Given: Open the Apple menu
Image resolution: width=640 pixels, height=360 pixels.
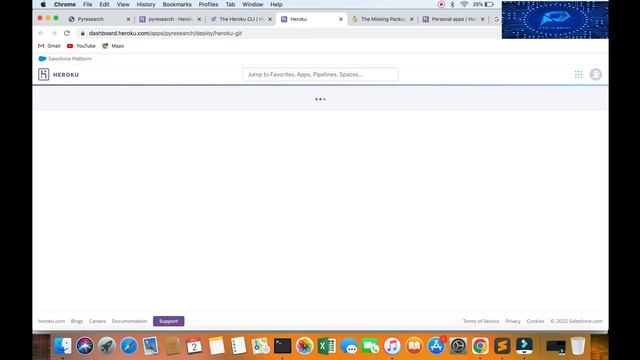Looking at the screenshot, I should tap(43, 4).
